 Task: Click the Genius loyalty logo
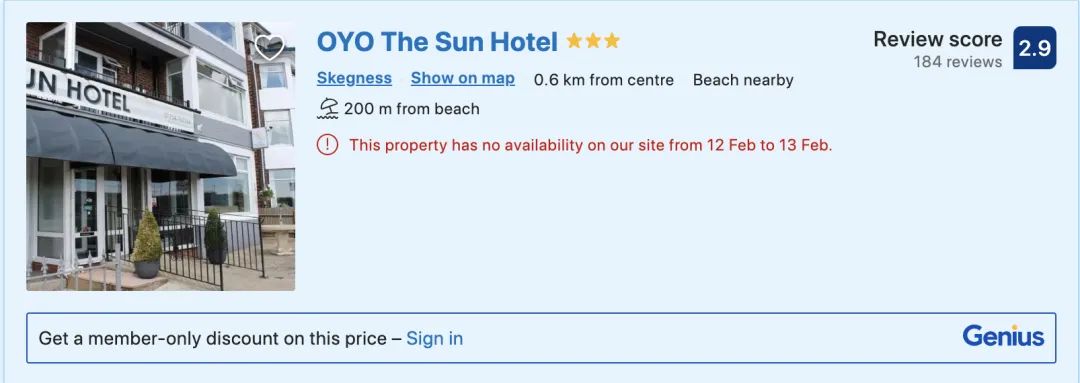(x=1004, y=337)
